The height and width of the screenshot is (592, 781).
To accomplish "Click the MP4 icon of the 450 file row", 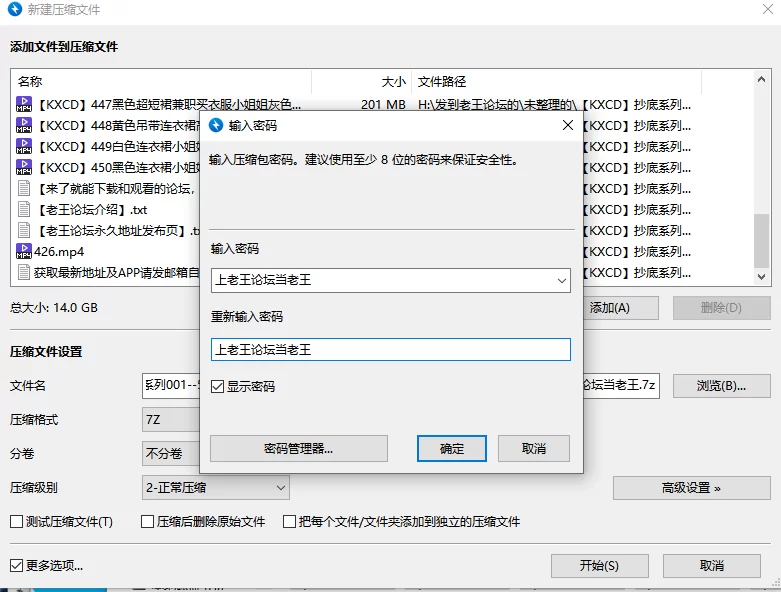I will click(24, 167).
